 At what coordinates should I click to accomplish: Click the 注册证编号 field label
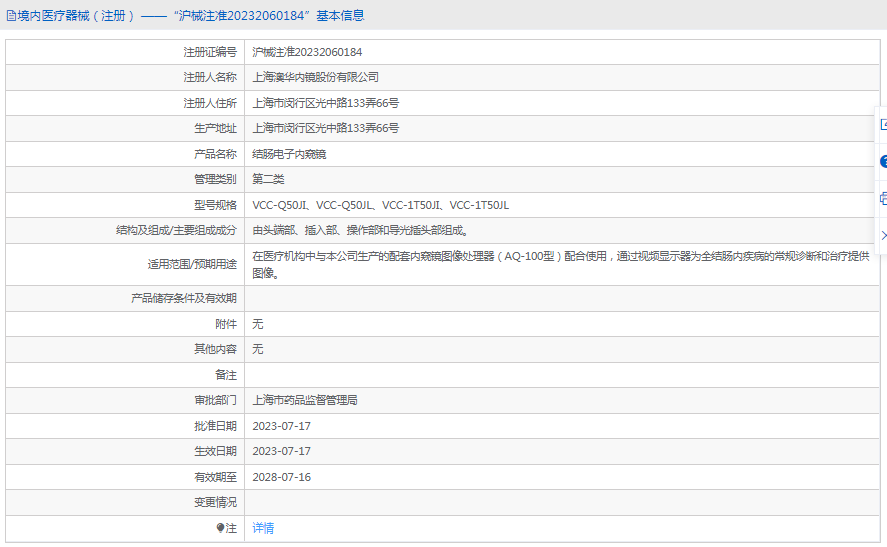pos(210,52)
